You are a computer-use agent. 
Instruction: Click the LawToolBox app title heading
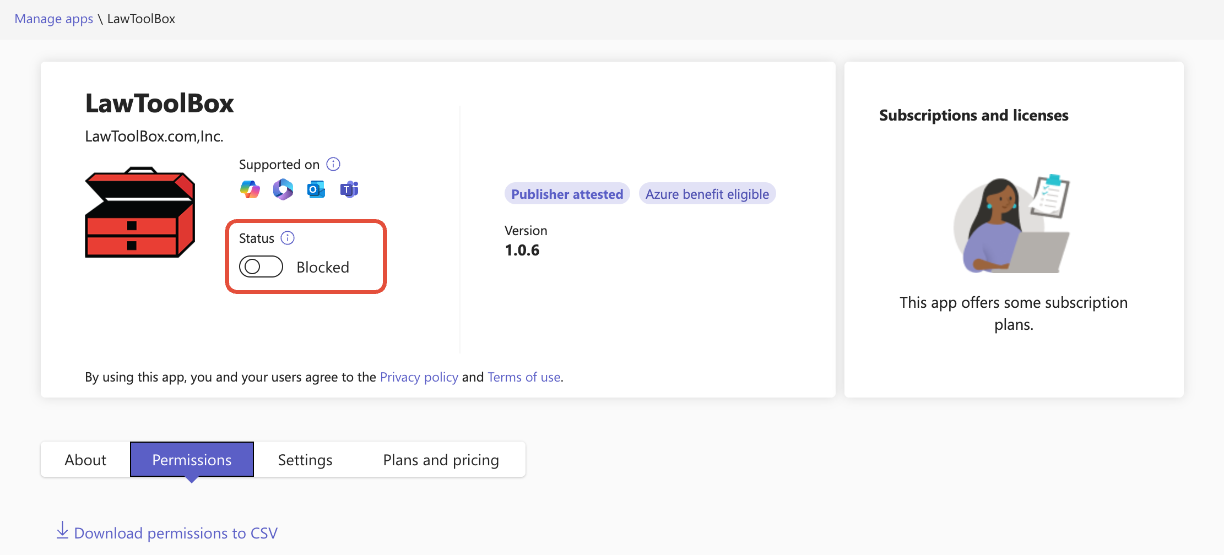click(160, 103)
